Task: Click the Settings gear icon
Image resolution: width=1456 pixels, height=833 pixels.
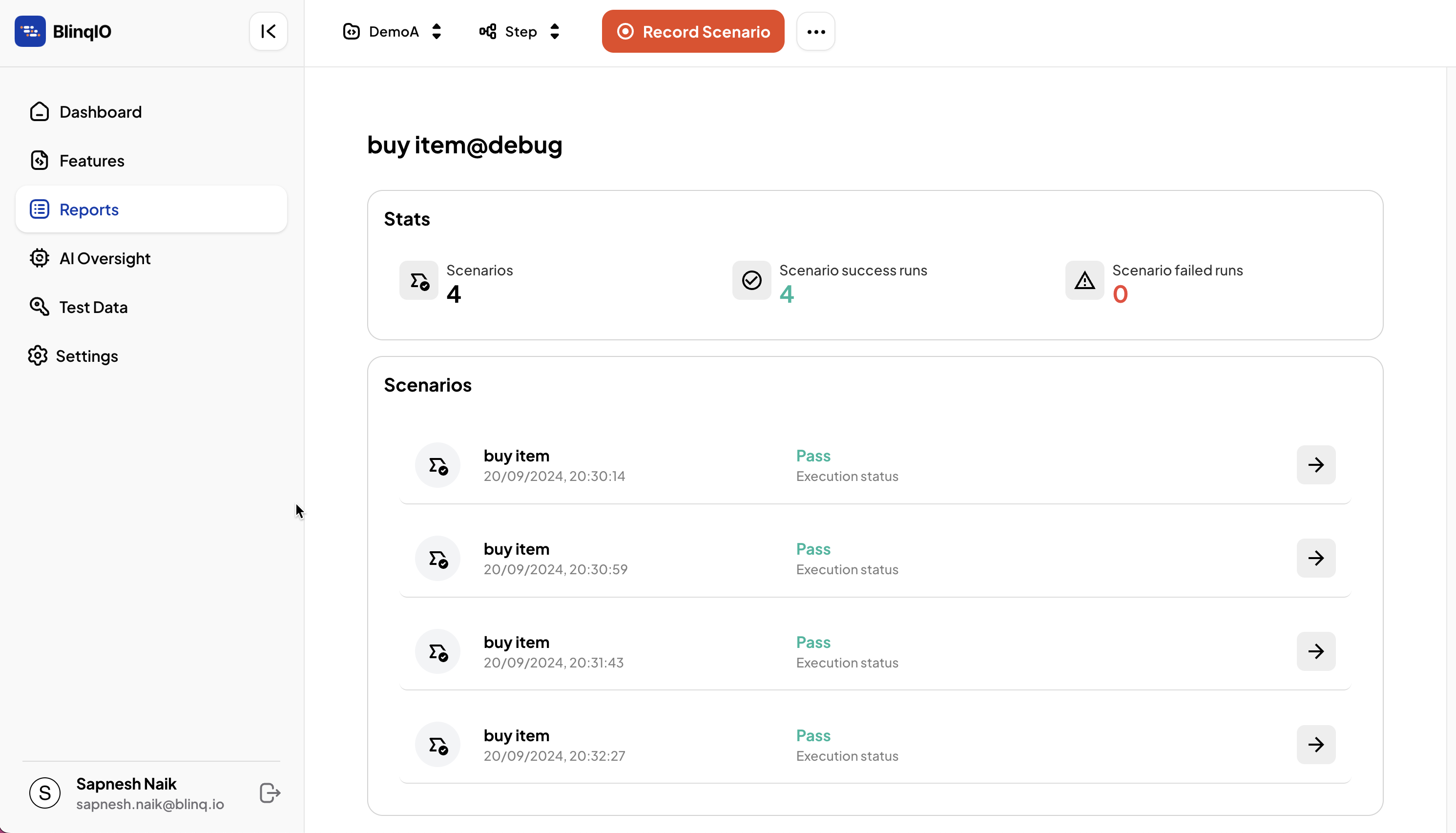Action: tap(38, 356)
